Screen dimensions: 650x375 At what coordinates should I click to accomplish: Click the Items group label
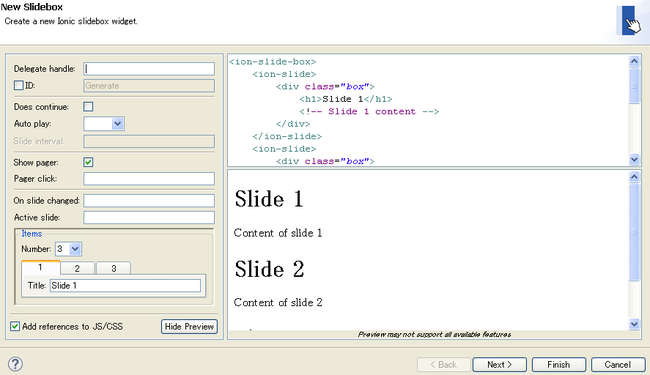pyautogui.click(x=32, y=234)
